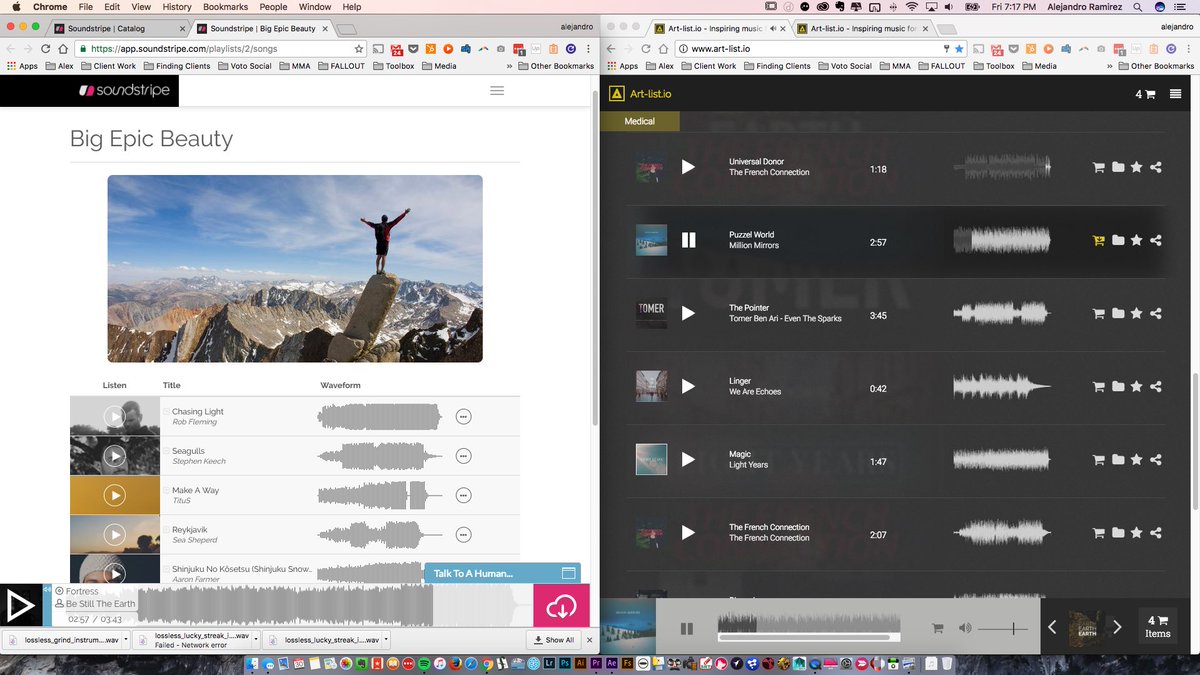Click the Soundstripe logo
The height and width of the screenshot is (675, 1200).
(x=124, y=90)
